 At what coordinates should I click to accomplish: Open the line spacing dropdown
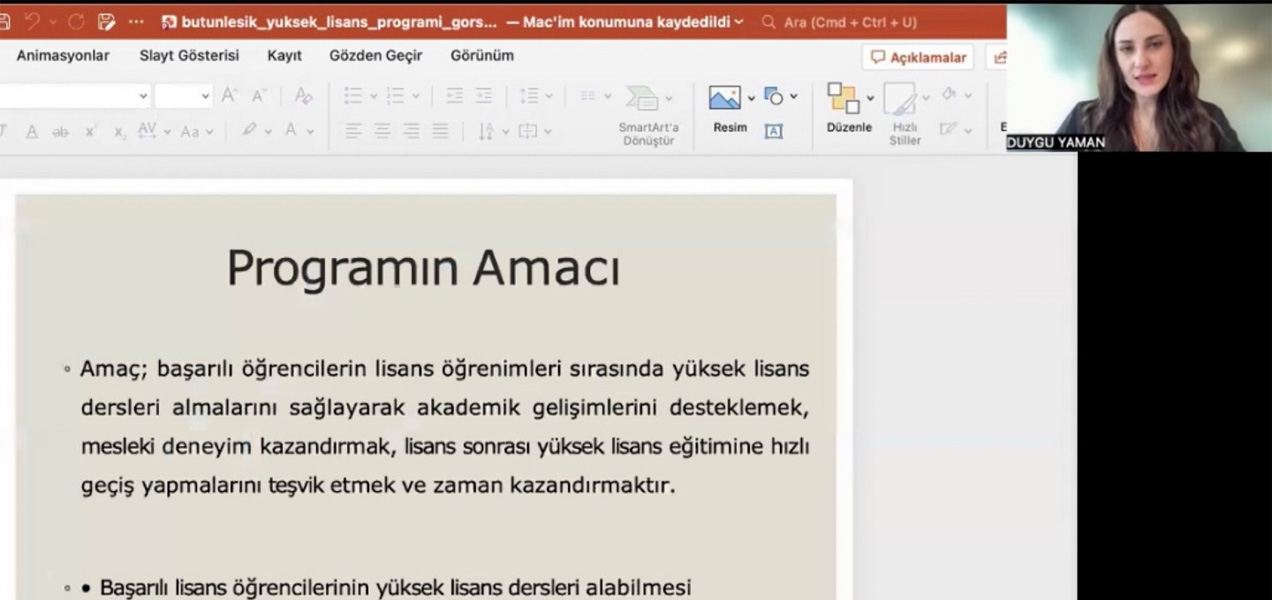(549, 96)
